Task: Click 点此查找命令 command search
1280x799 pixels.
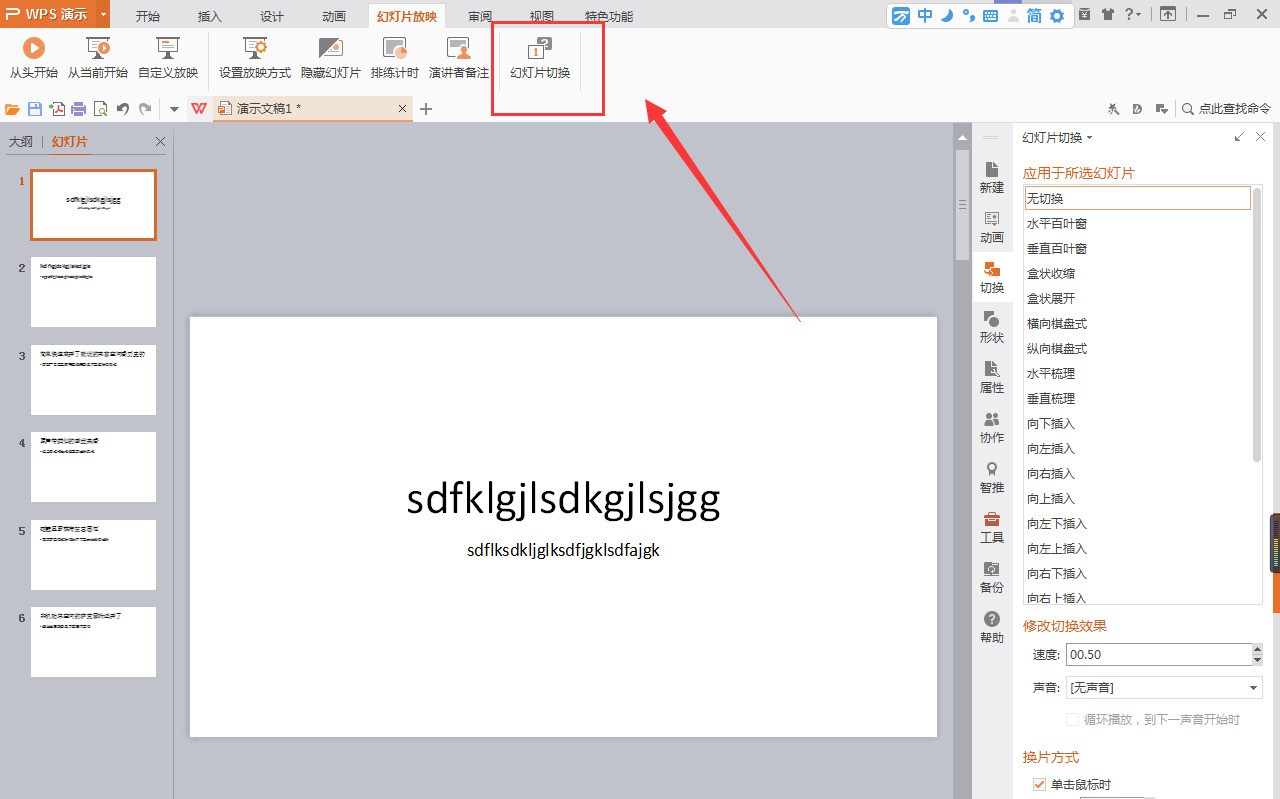Action: point(1226,109)
